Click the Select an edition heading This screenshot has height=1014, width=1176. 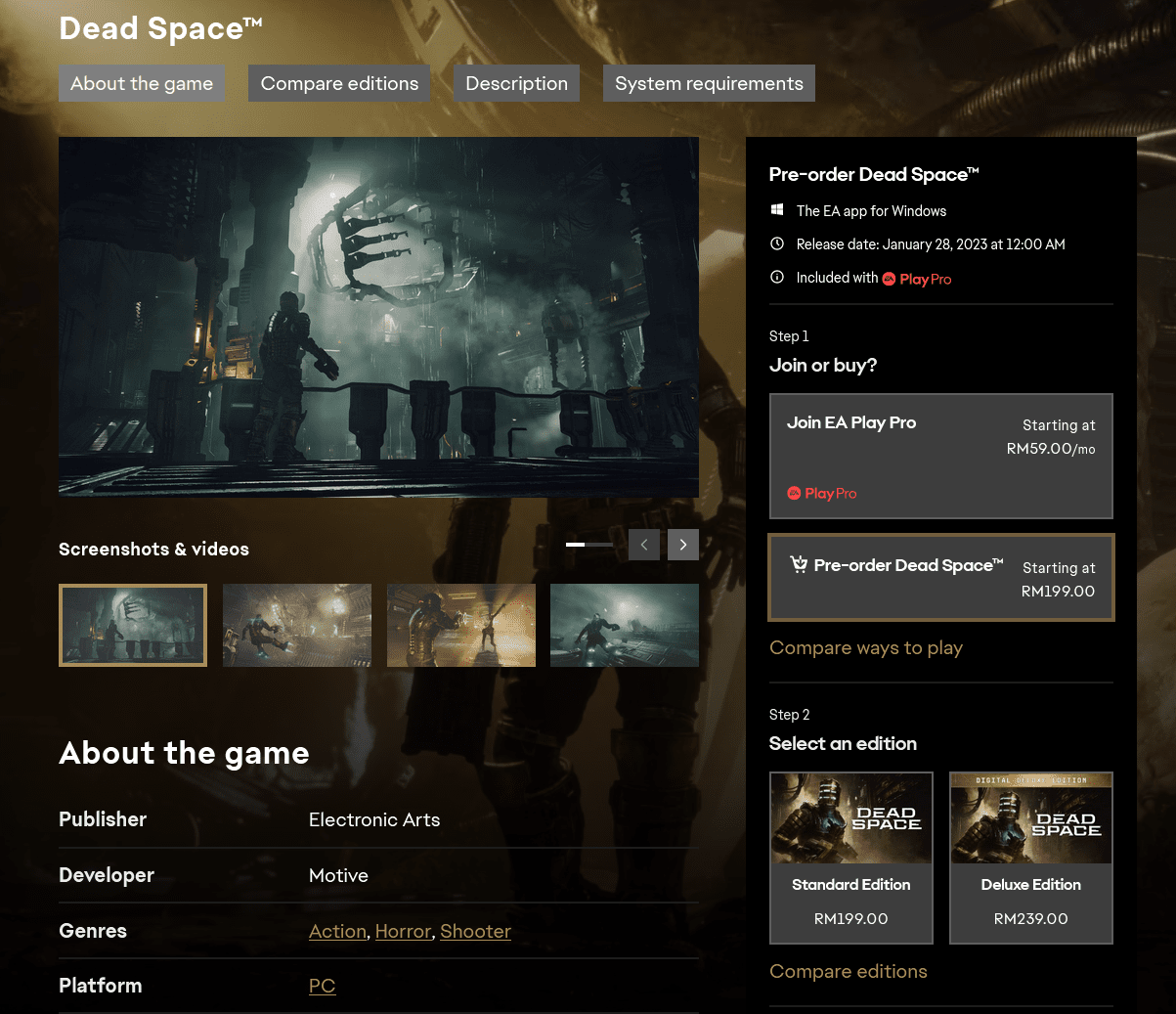coord(843,743)
